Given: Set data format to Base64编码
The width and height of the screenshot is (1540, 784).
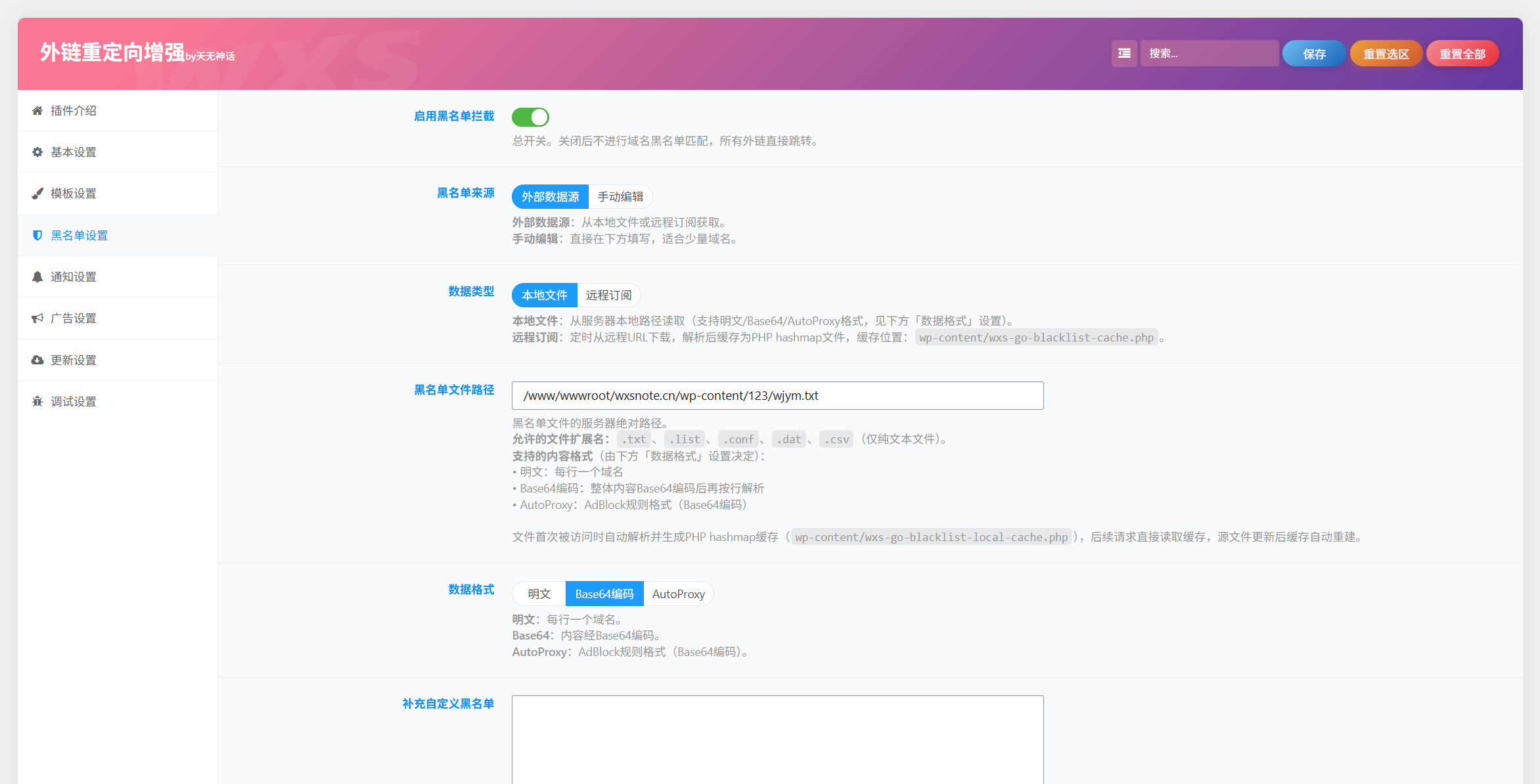Looking at the screenshot, I should (x=604, y=594).
